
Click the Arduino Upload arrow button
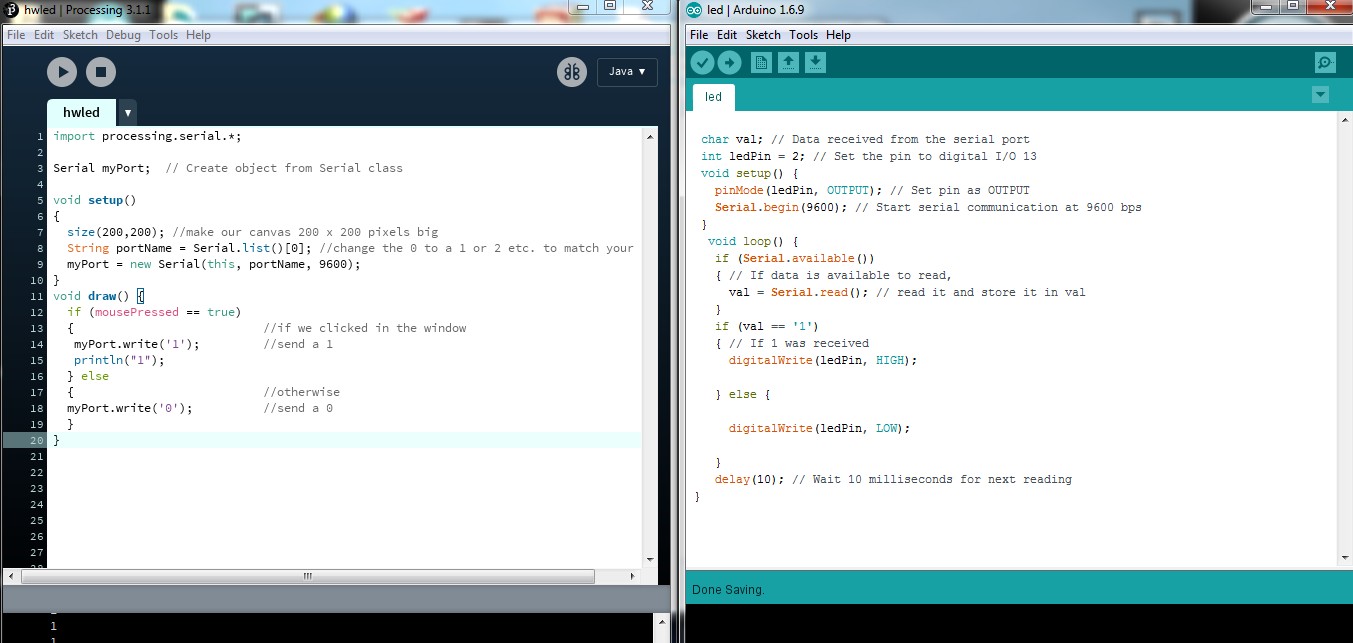pyautogui.click(x=730, y=63)
